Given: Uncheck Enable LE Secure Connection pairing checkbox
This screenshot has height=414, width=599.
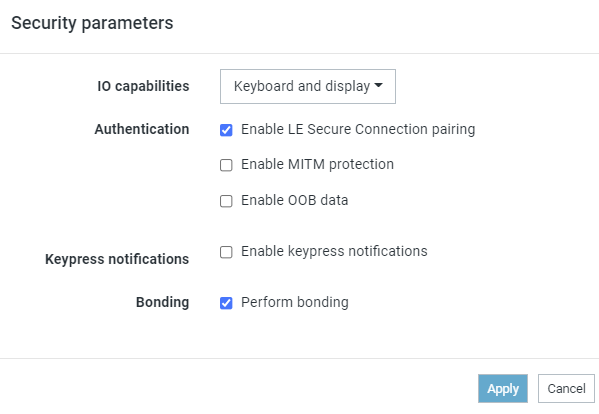Looking at the screenshot, I should (x=226, y=130).
